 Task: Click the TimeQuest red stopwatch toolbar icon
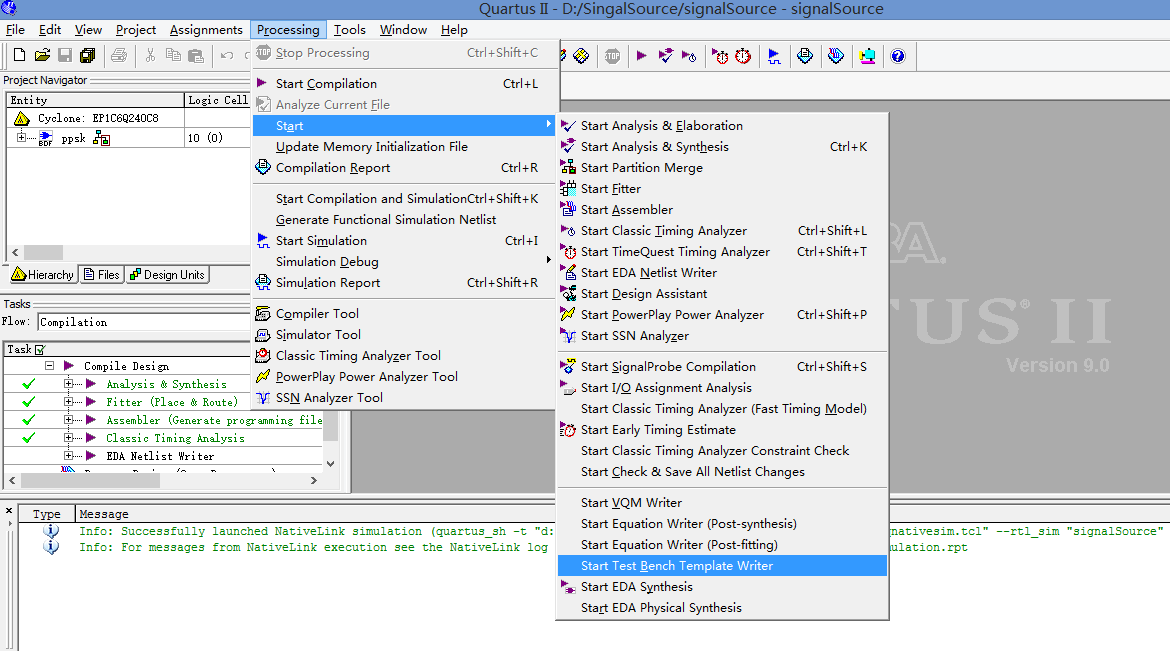[743, 56]
